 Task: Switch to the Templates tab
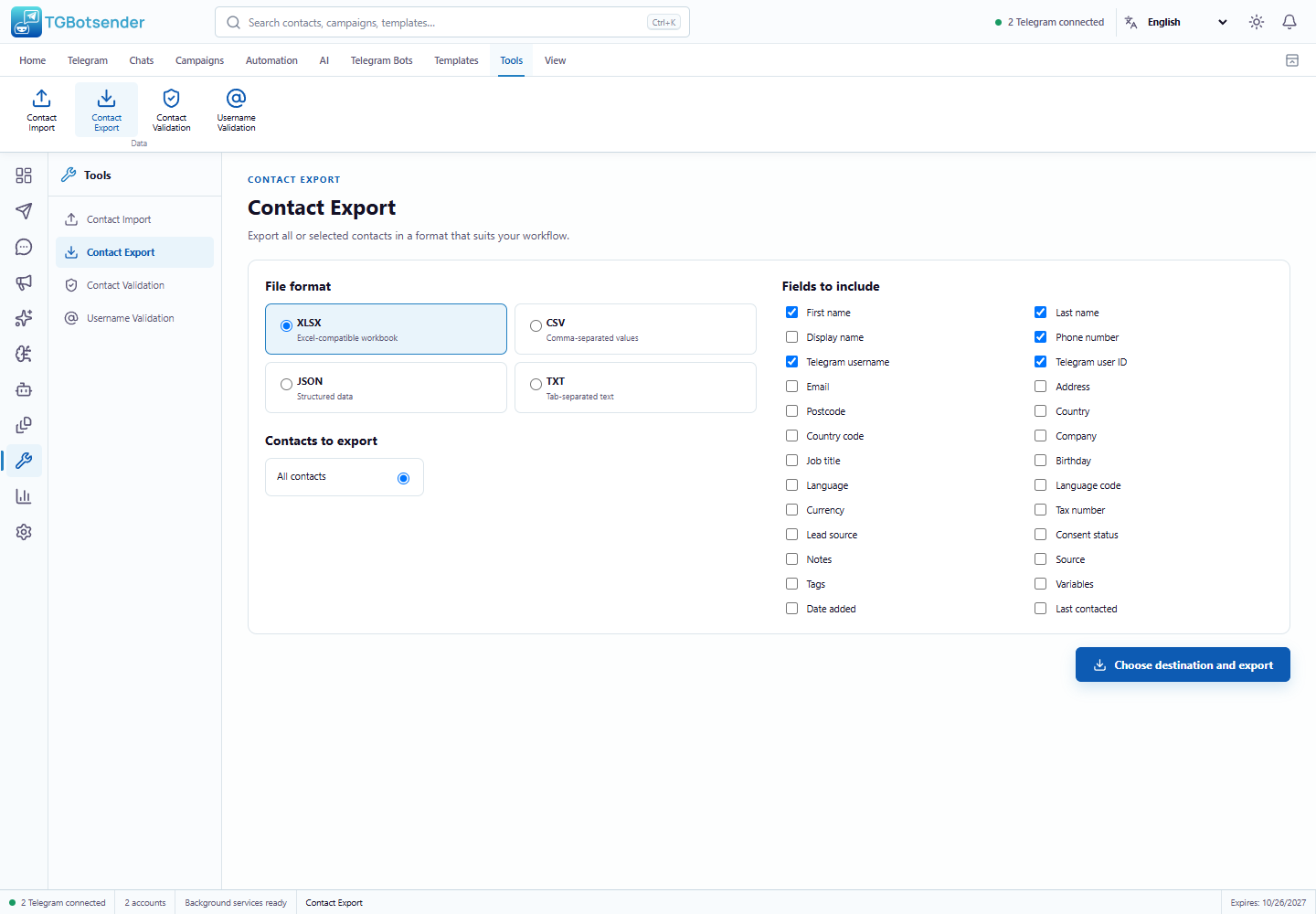click(x=456, y=60)
